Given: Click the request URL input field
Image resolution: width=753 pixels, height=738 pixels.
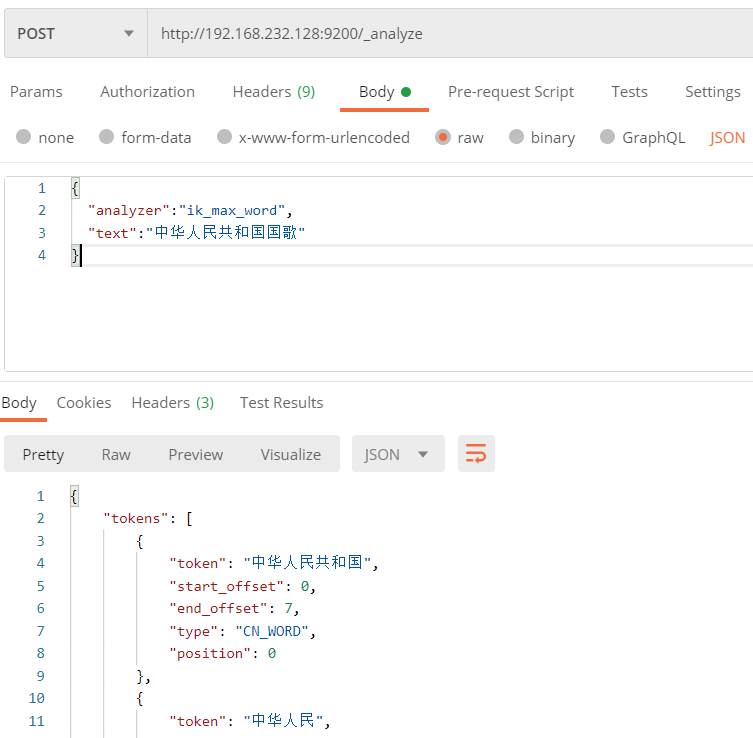Looking at the screenshot, I should 450,33.
